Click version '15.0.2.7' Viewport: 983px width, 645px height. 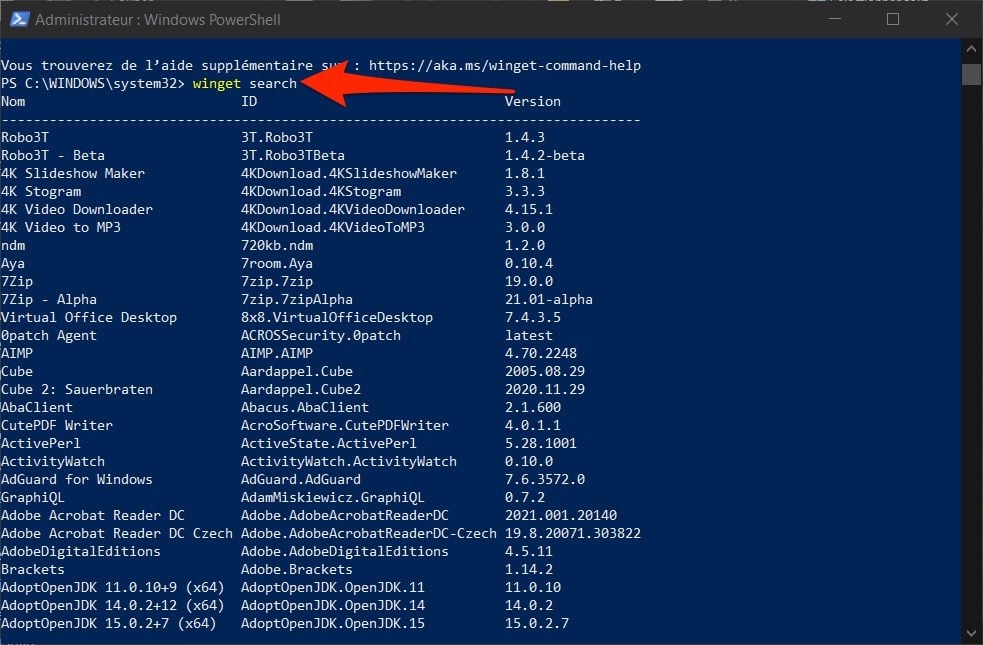(x=537, y=624)
